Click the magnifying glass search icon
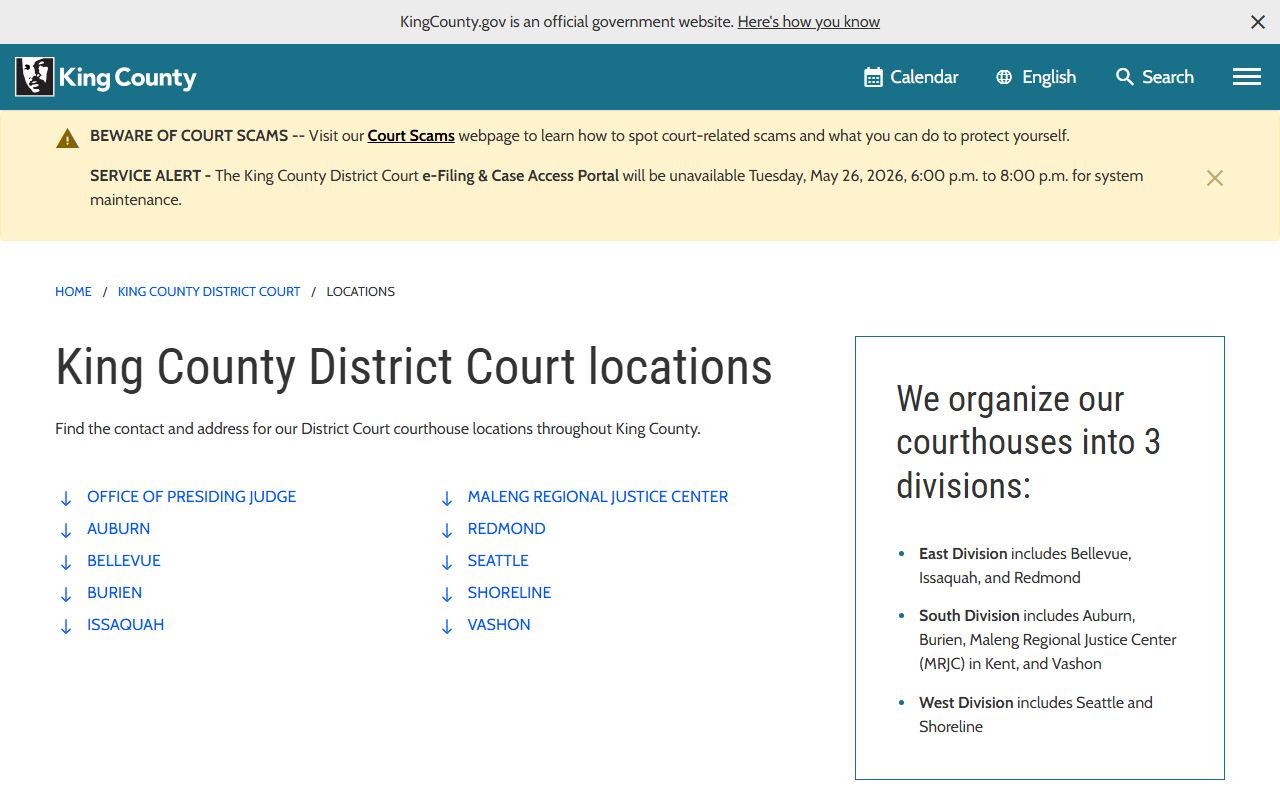Screen dimensions: 1280x800 [x=1125, y=77]
